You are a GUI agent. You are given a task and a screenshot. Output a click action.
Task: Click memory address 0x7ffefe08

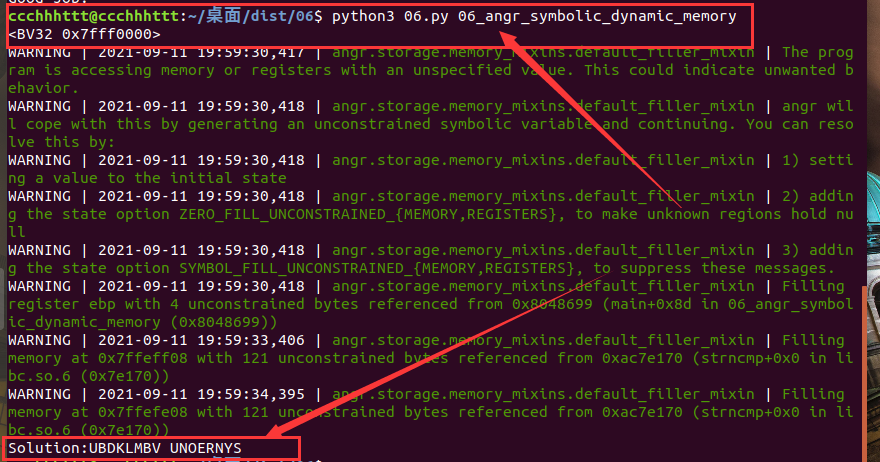pos(143,412)
